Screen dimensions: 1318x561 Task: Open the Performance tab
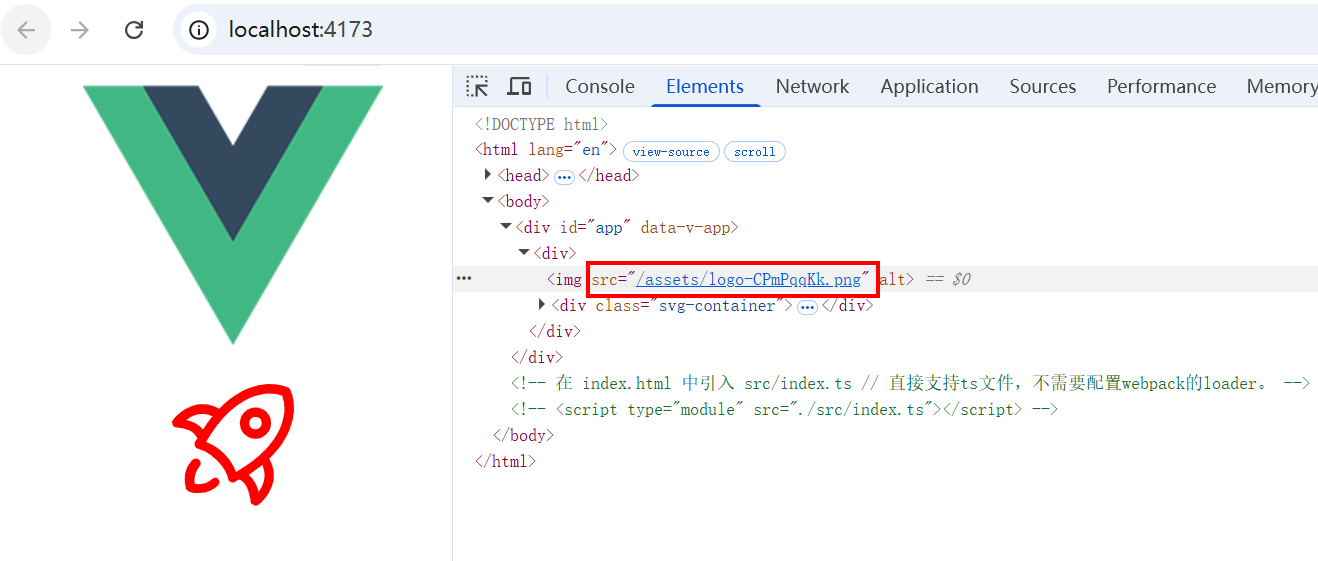tap(1161, 86)
